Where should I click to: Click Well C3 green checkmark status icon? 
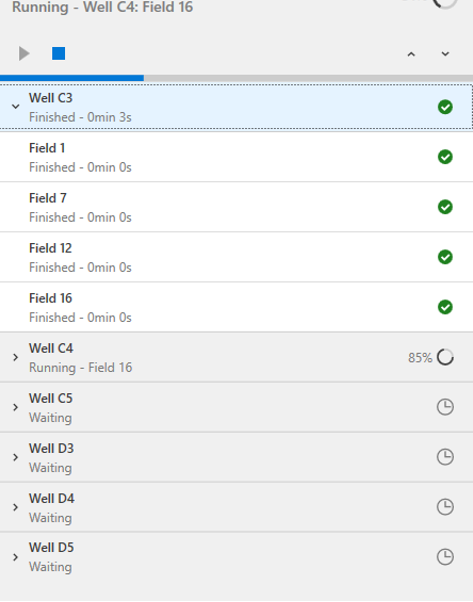click(445, 107)
